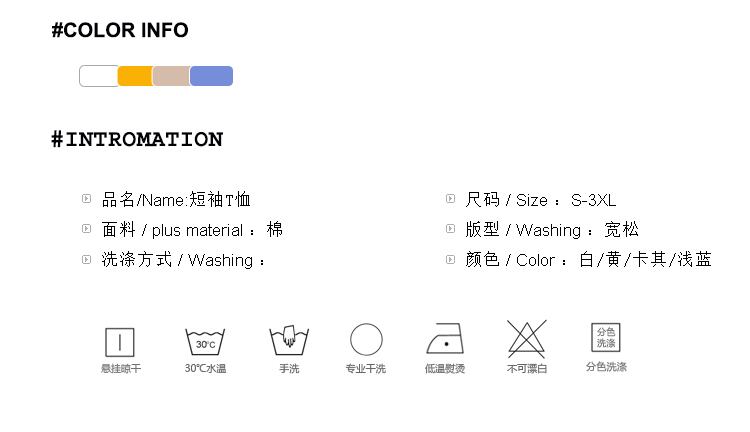Image resolution: width=750 pixels, height=432 pixels.
Task: Click the 面料 / plus material 棉 text
Action: click(x=192, y=230)
